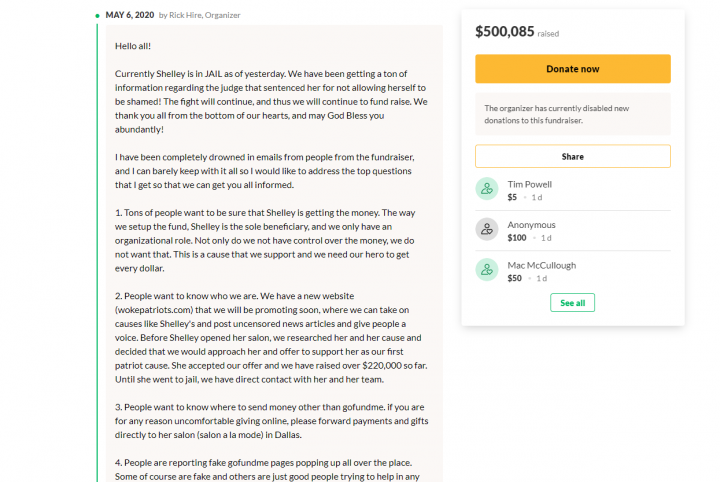The image size is (720, 482).
Task: Click the green vertical update timeline bar
Action: [97, 252]
